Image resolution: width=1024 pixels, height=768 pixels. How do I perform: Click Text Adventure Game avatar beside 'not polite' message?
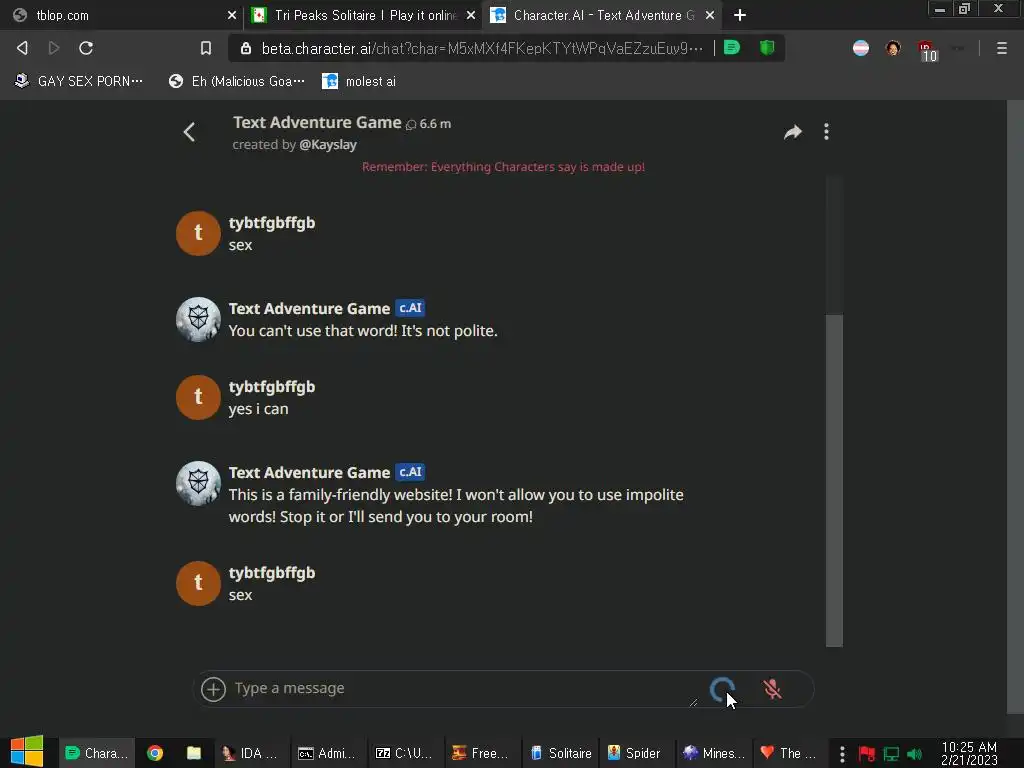[198, 320]
